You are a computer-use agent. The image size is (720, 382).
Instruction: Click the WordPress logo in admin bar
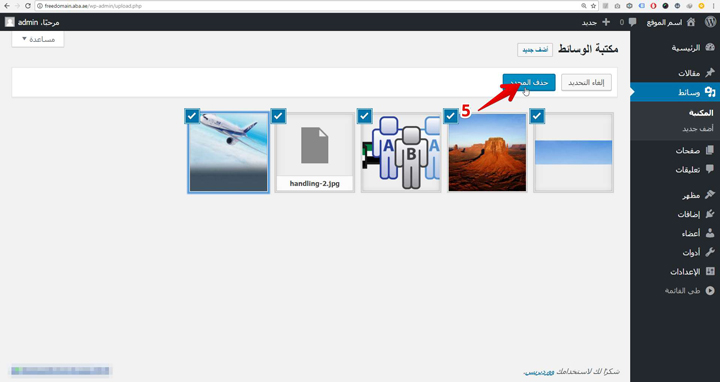[710, 22]
